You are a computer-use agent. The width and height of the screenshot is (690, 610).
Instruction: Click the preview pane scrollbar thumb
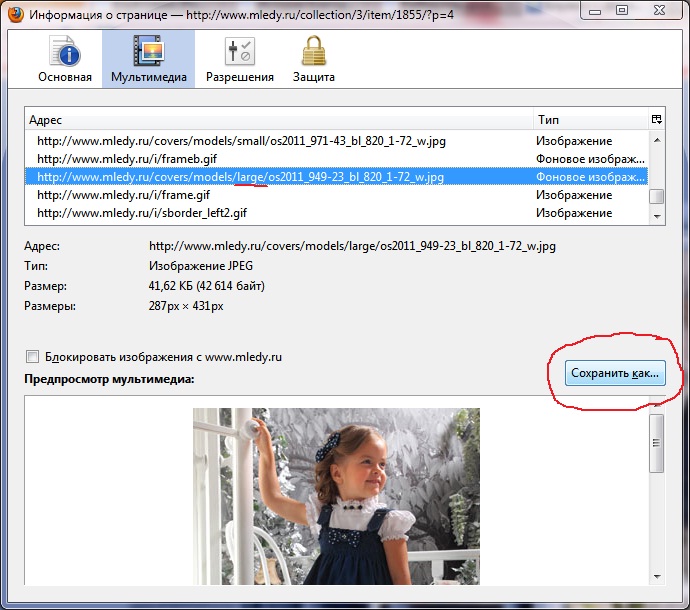[657, 443]
